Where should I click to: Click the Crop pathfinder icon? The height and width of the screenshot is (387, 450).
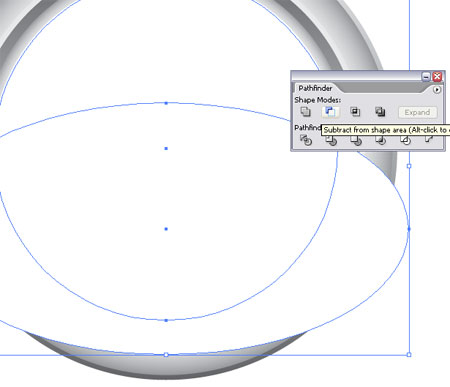click(381, 140)
